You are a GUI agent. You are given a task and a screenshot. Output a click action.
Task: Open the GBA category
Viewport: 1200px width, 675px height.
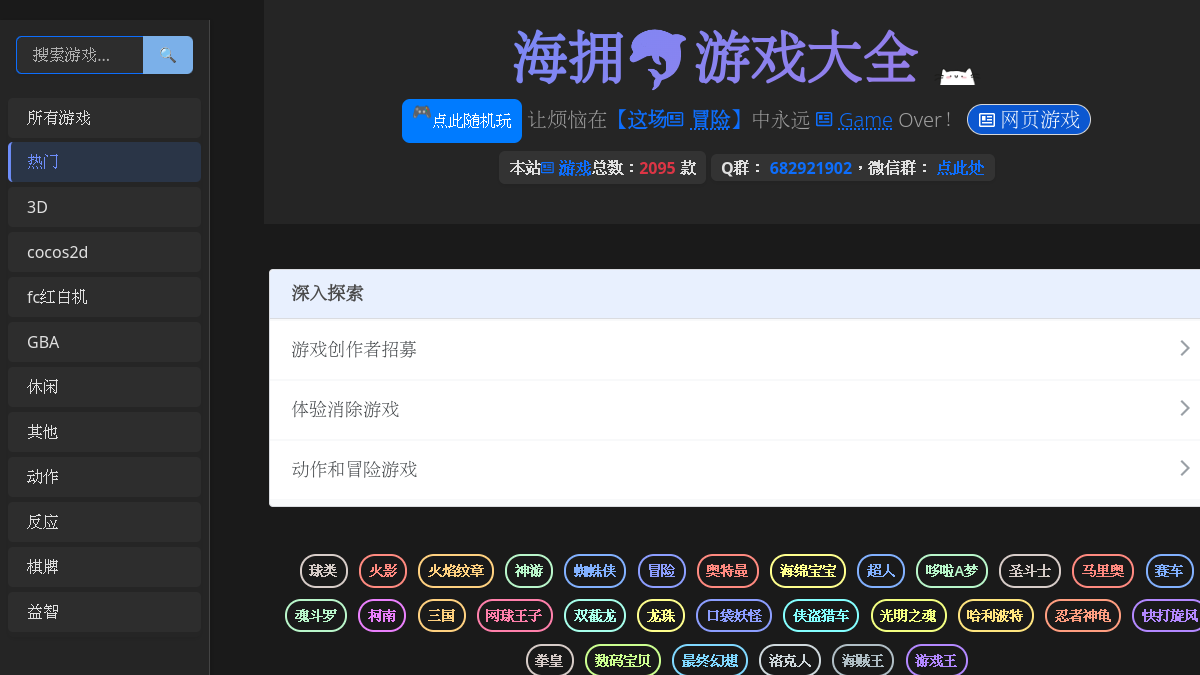(x=105, y=342)
